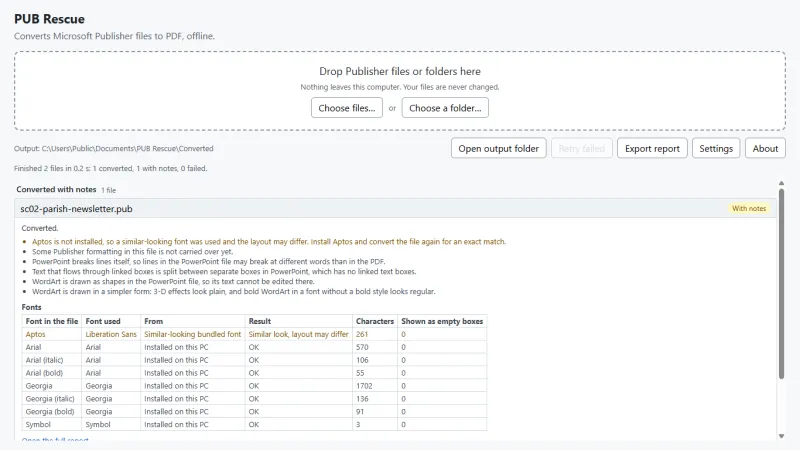Click WordArt is drawn as shapes note
Image resolution: width=800 pixels, height=450 pixels.
tap(173, 281)
